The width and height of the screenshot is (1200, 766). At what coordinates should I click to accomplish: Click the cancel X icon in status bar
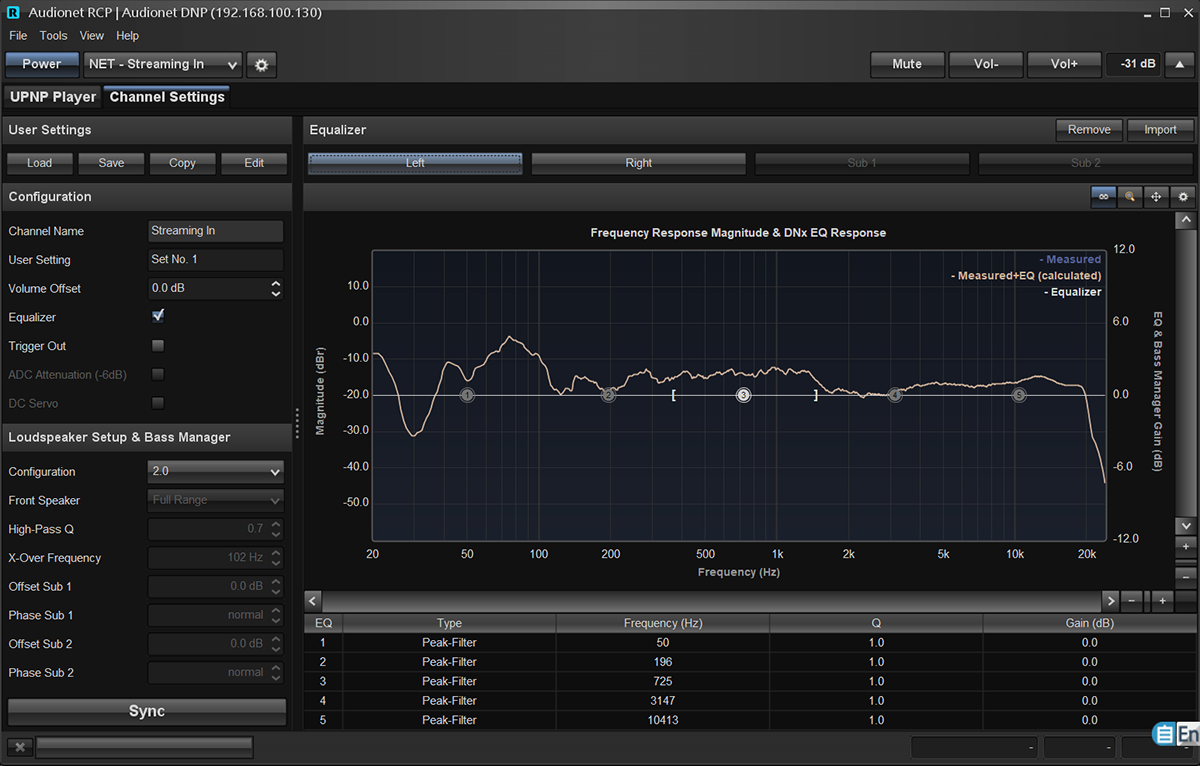tap(20, 747)
